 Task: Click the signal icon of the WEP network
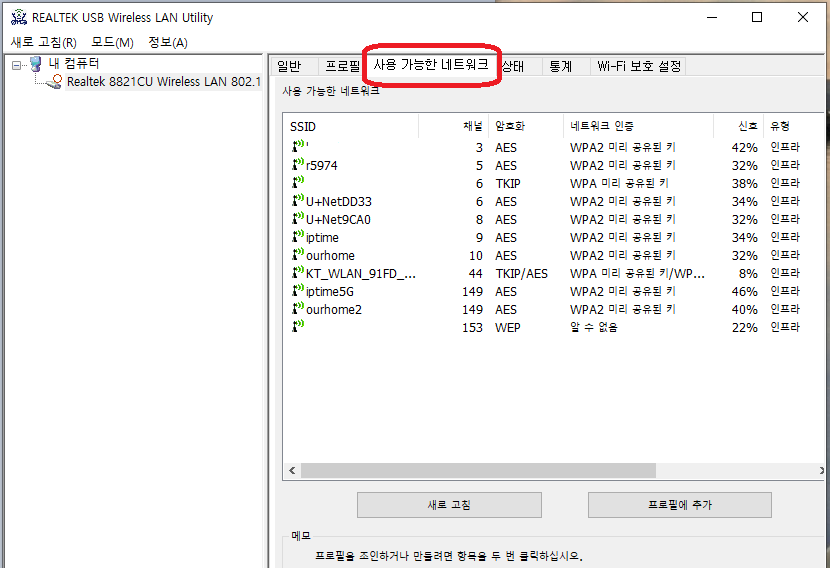click(298, 326)
